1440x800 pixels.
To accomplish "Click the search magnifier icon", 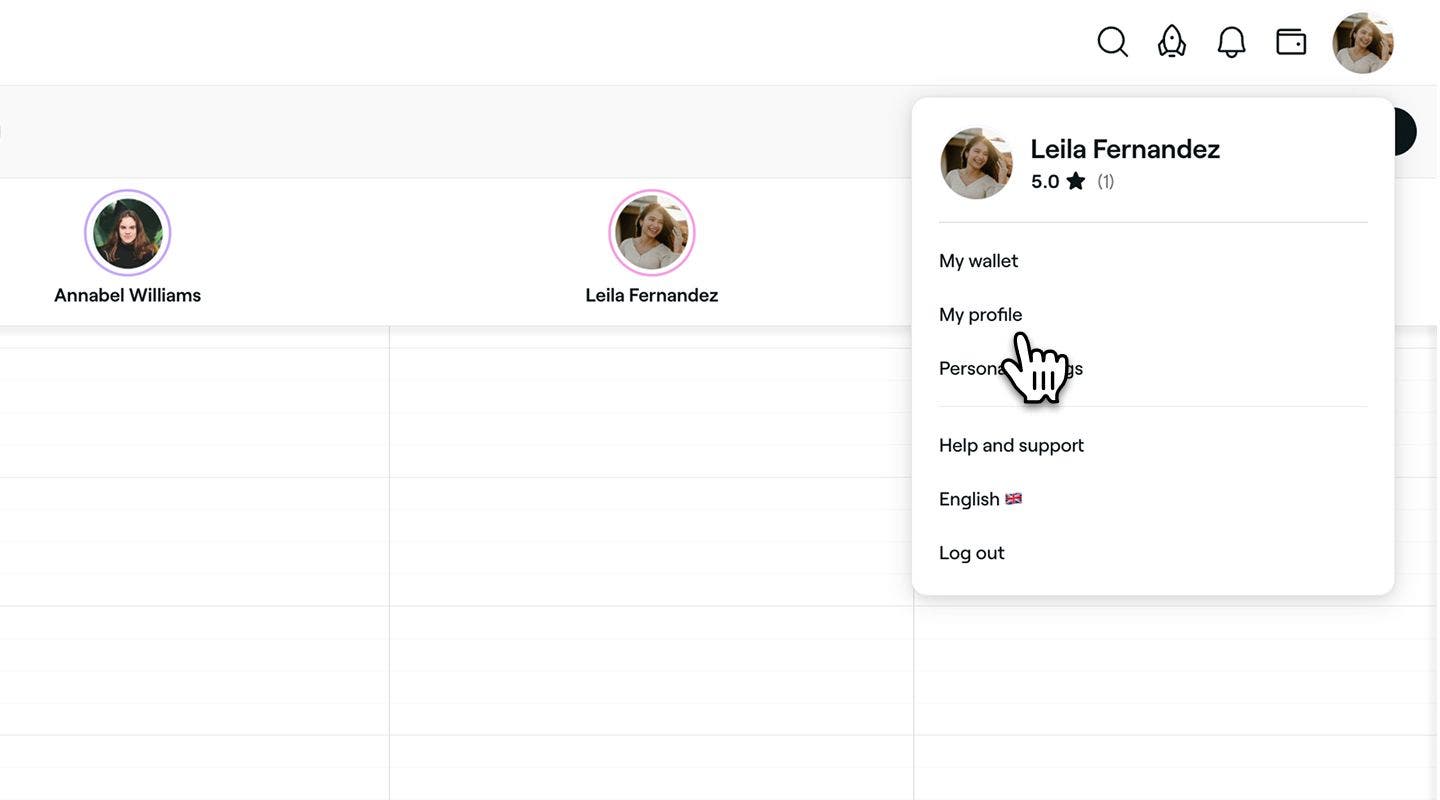I will (x=1112, y=42).
